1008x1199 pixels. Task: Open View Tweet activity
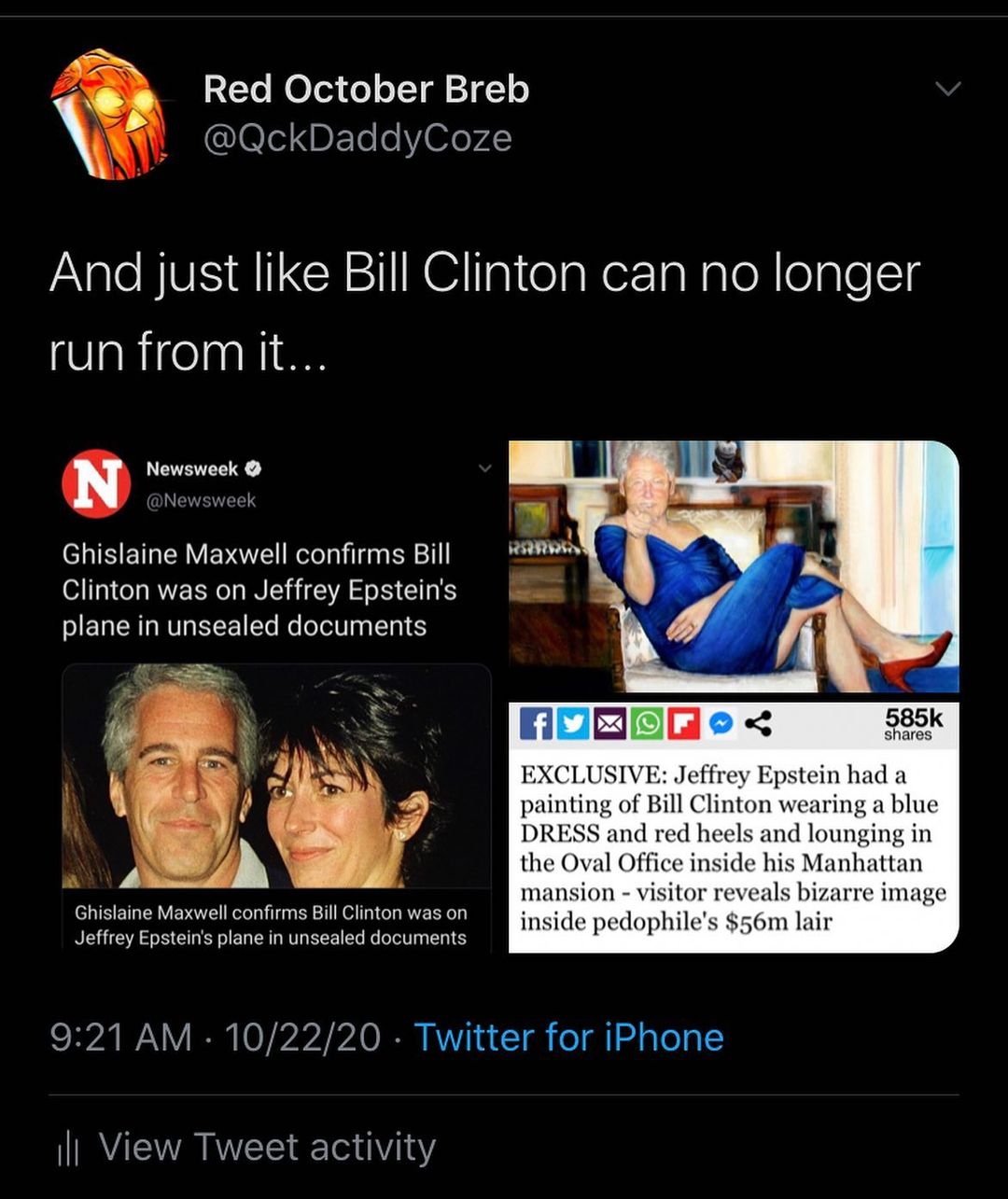pos(267,1147)
